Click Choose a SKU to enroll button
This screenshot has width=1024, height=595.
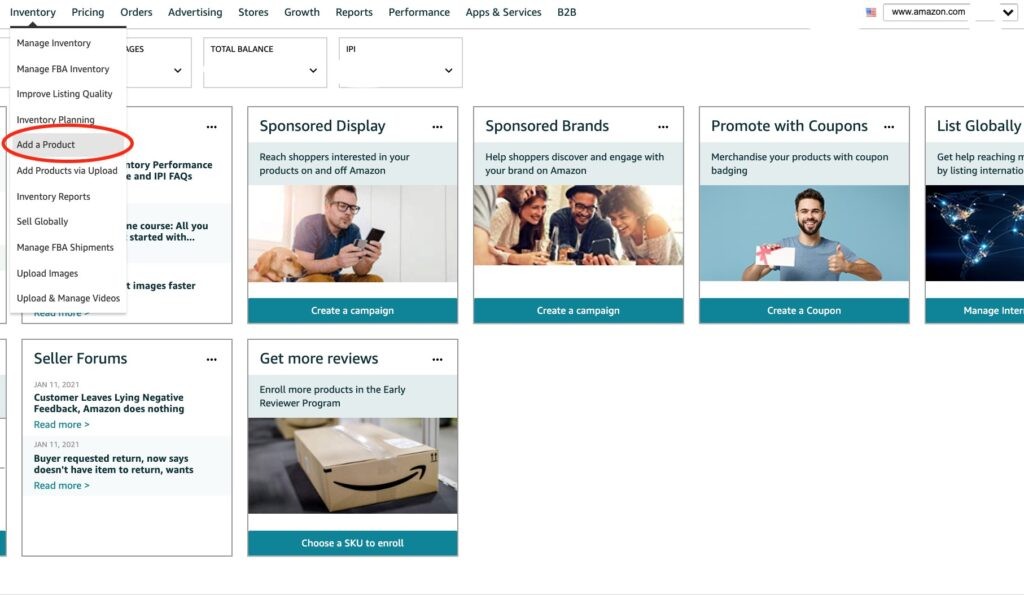coord(353,543)
